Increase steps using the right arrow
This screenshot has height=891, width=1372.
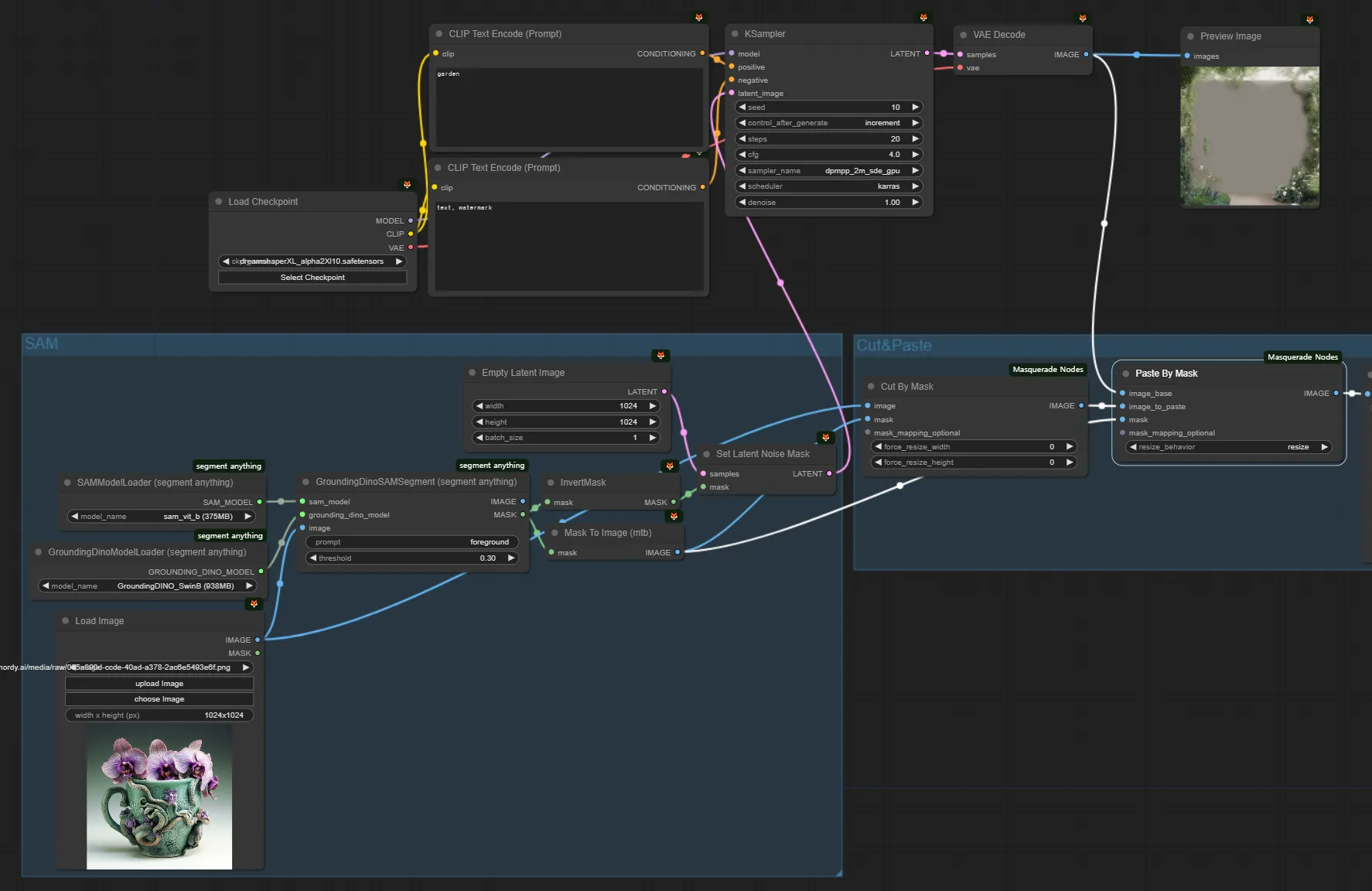pyautogui.click(x=916, y=139)
